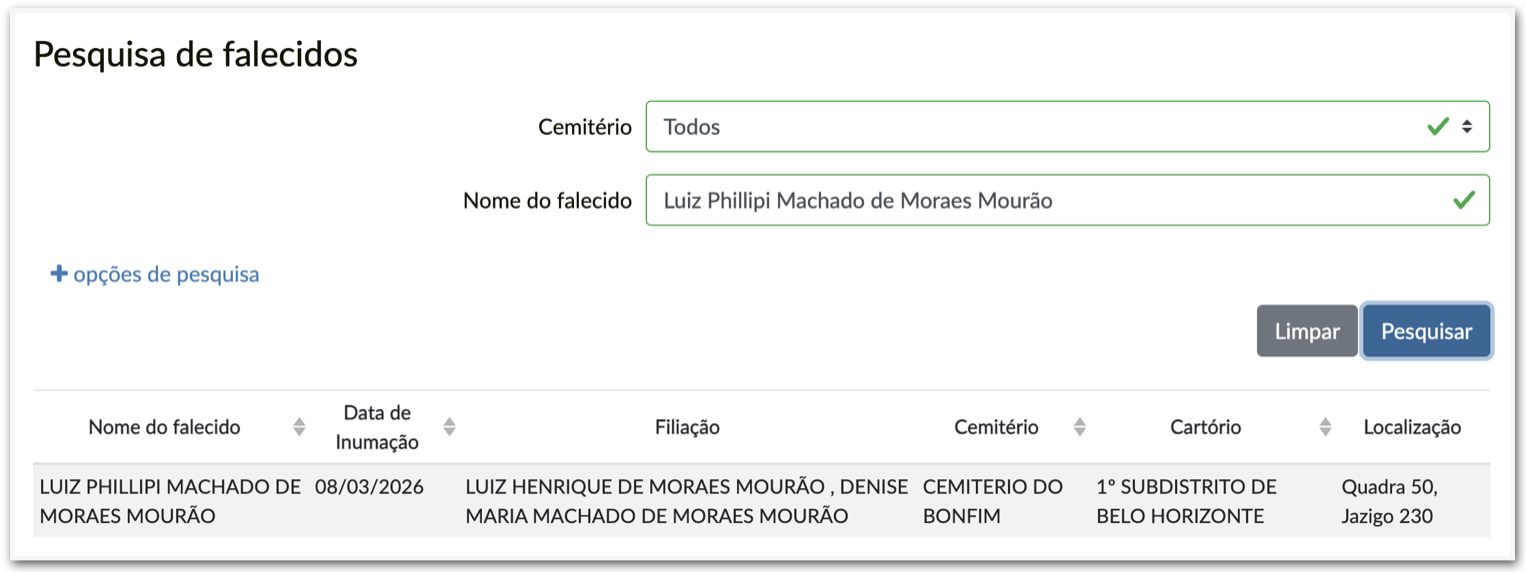Select result LUIZ PHILLIPI MACHADO DE MORAES MOURÃO
The width and height of the screenshot is (1526, 572).
click(169, 501)
